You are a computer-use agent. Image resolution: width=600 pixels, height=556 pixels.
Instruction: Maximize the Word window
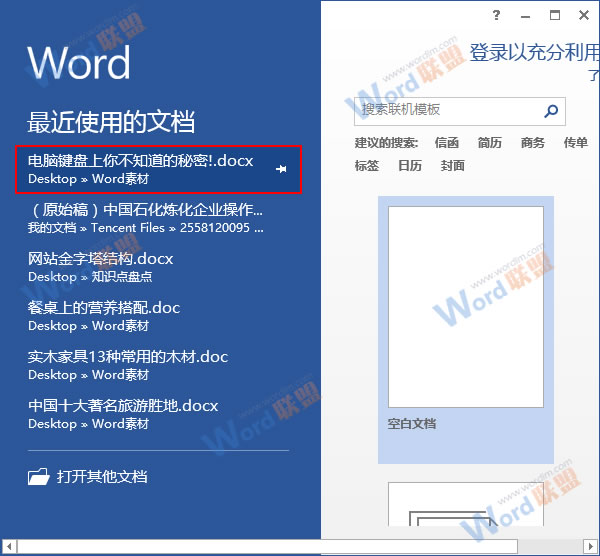pyautogui.click(x=555, y=15)
